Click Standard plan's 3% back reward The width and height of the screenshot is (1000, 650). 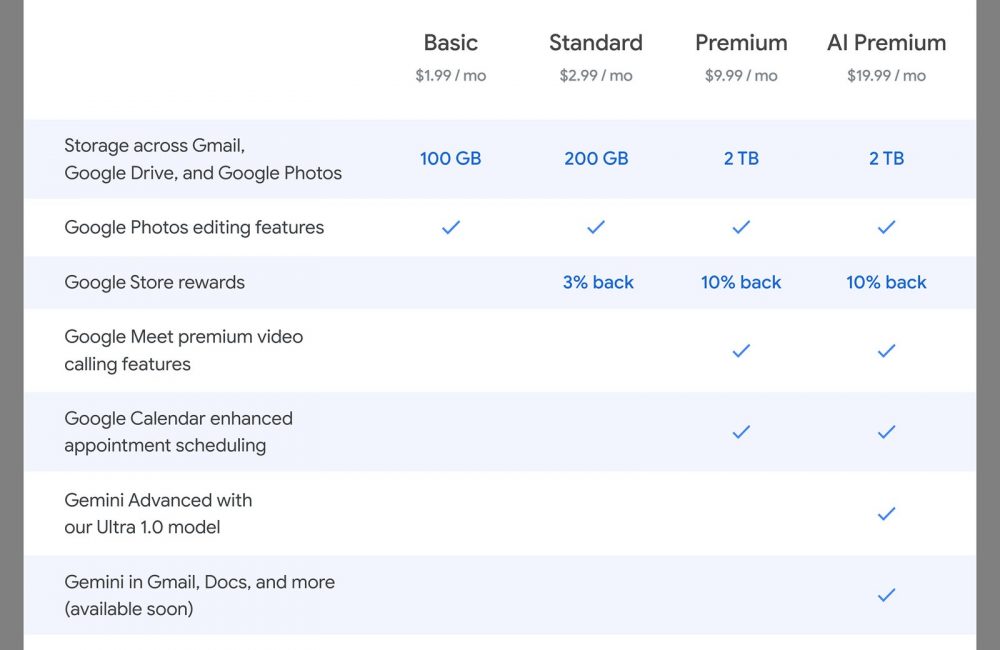click(x=598, y=283)
